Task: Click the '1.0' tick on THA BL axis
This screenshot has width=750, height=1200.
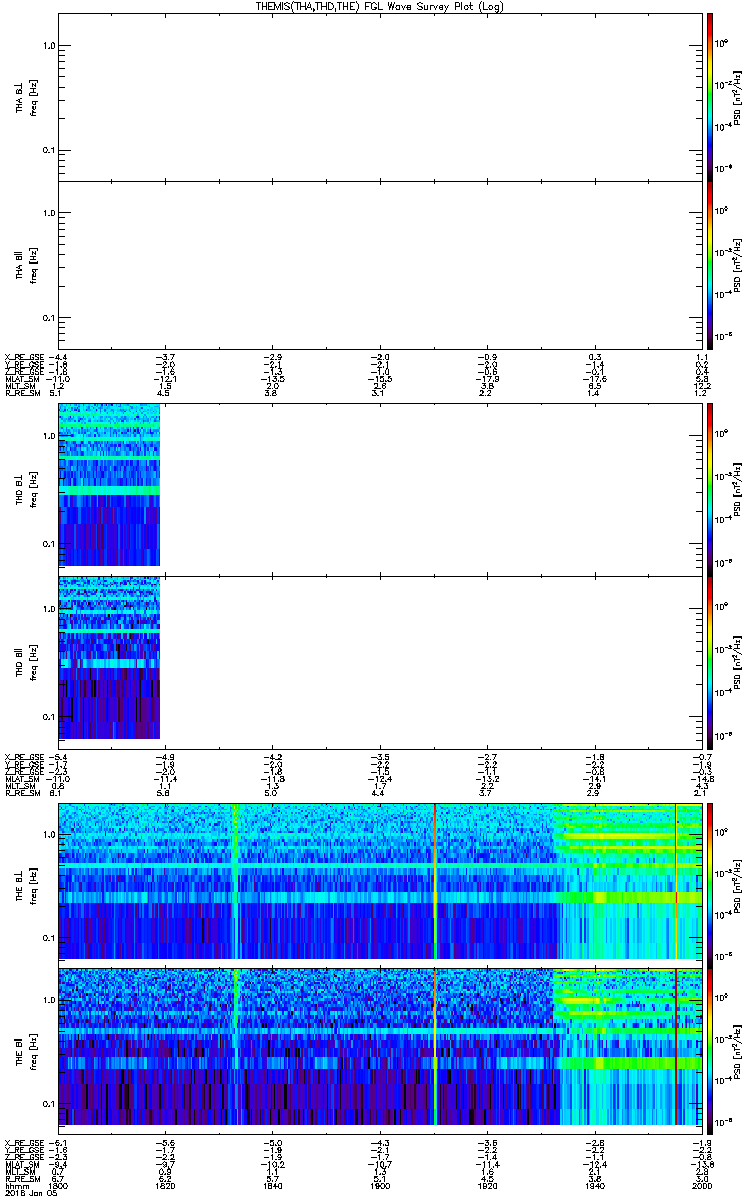Action: 48,46
